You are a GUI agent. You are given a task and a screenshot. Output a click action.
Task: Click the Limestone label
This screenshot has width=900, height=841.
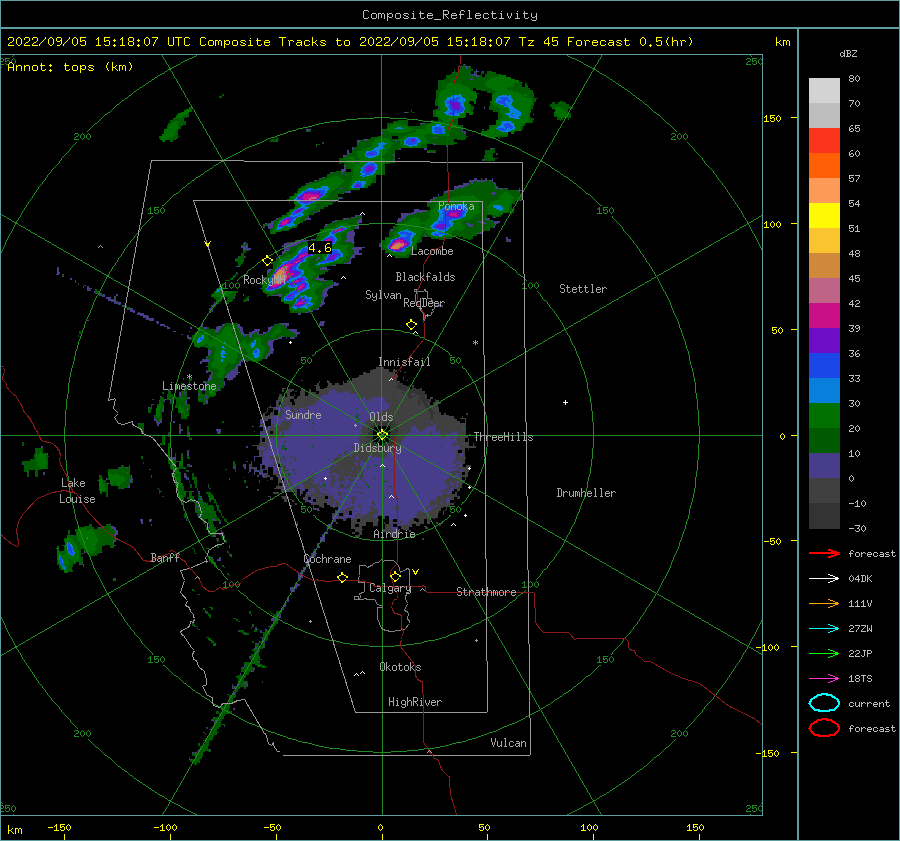tap(189, 386)
